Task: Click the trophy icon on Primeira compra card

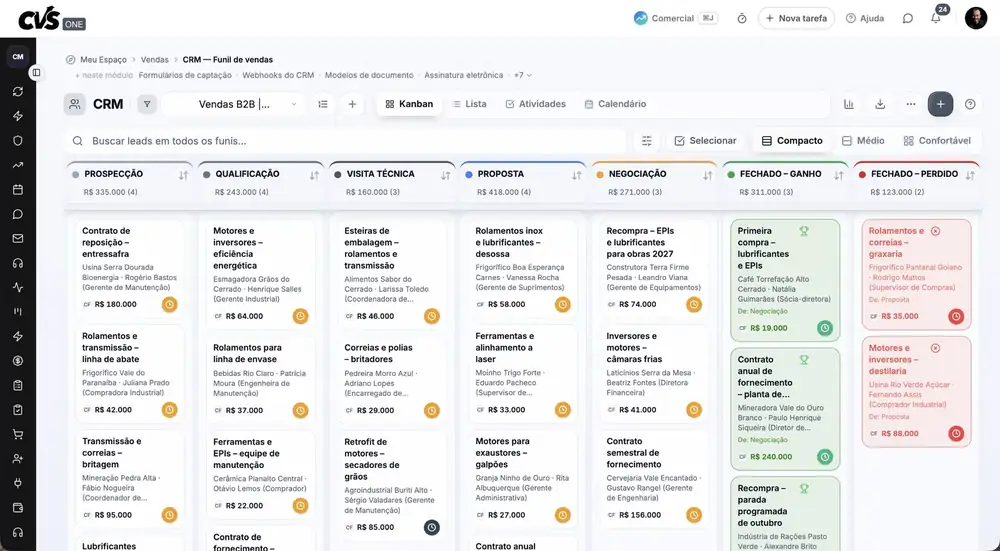Action: click(x=804, y=231)
